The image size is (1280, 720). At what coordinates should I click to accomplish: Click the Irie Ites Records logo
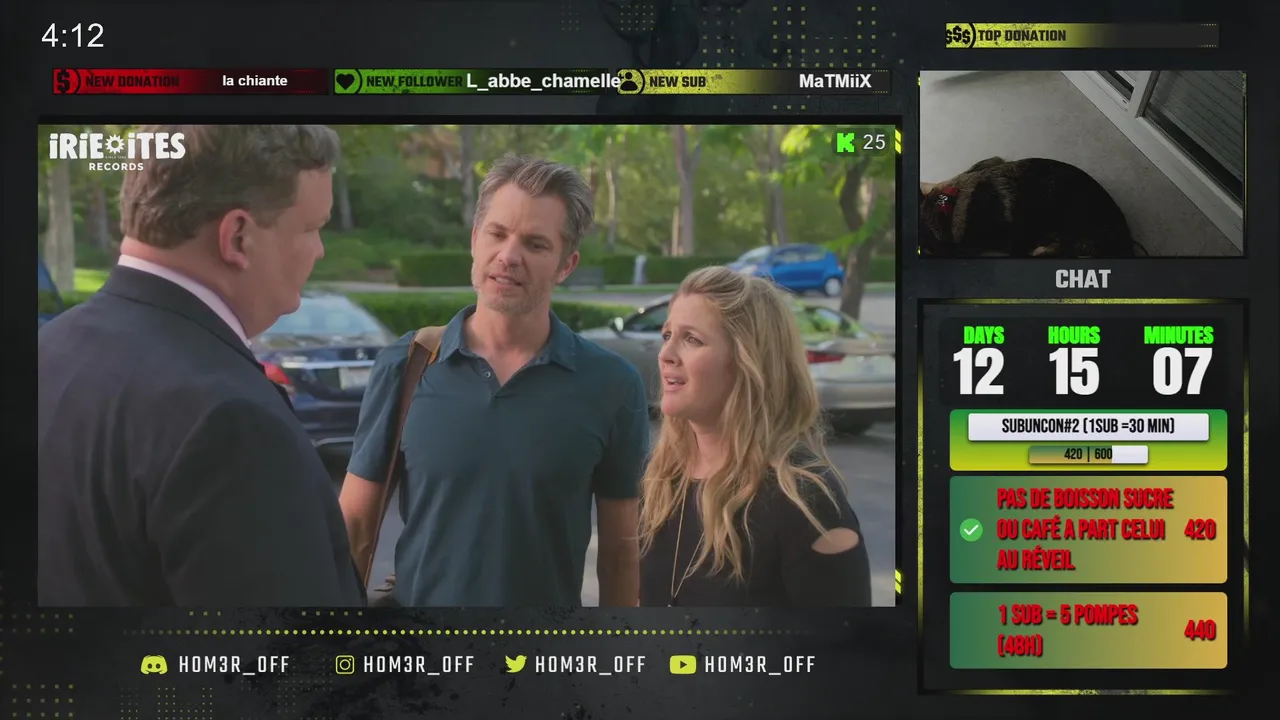click(117, 150)
